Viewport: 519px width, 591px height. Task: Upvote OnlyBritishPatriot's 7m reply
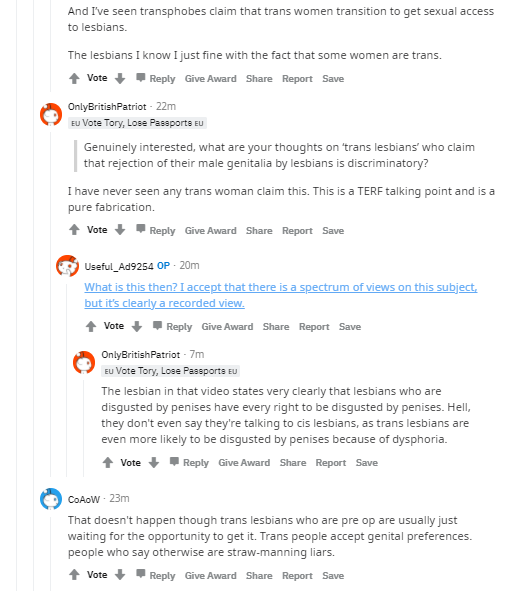pyautogui.click(x=108, y=462)
